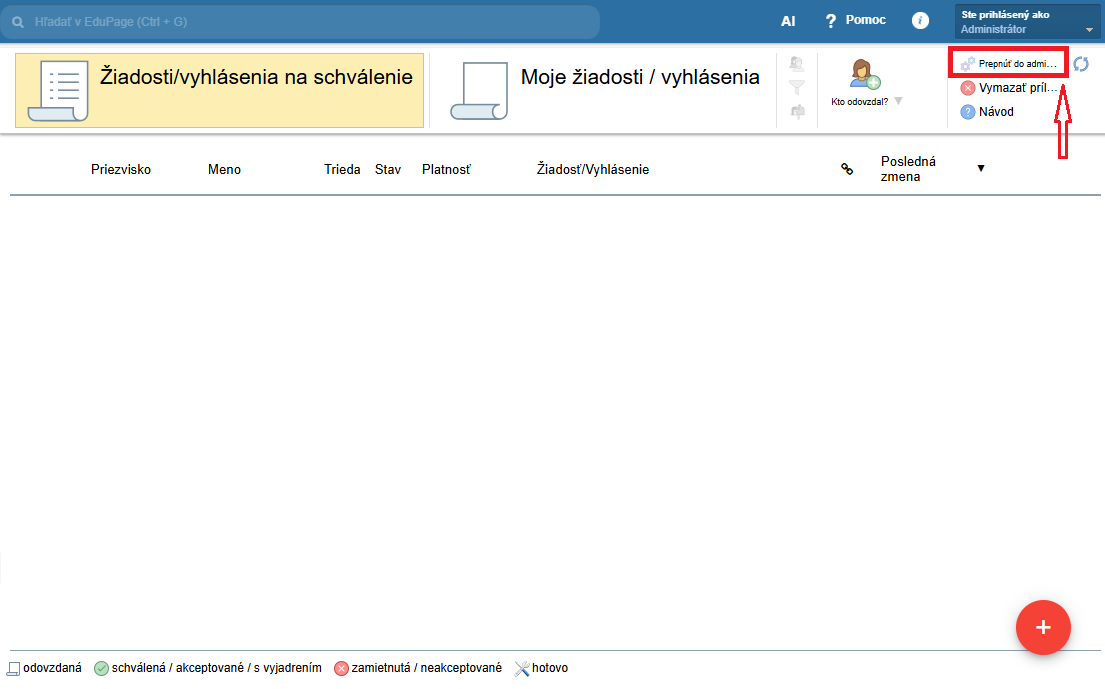The image size is (1105, 689).
Task: Click the mailbox icon below filter
Action: tap(797, 111)
